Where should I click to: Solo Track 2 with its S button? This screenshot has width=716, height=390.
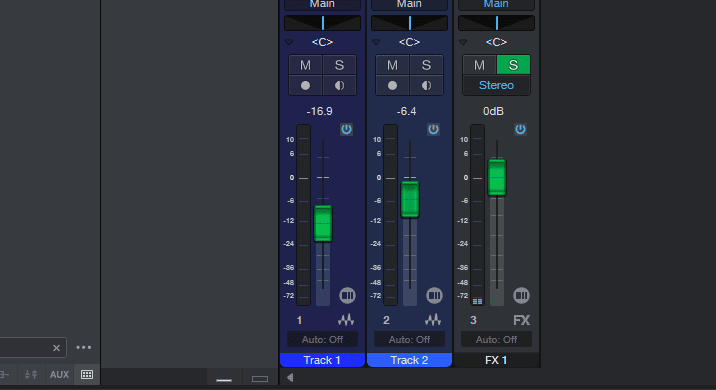[426, 65]
